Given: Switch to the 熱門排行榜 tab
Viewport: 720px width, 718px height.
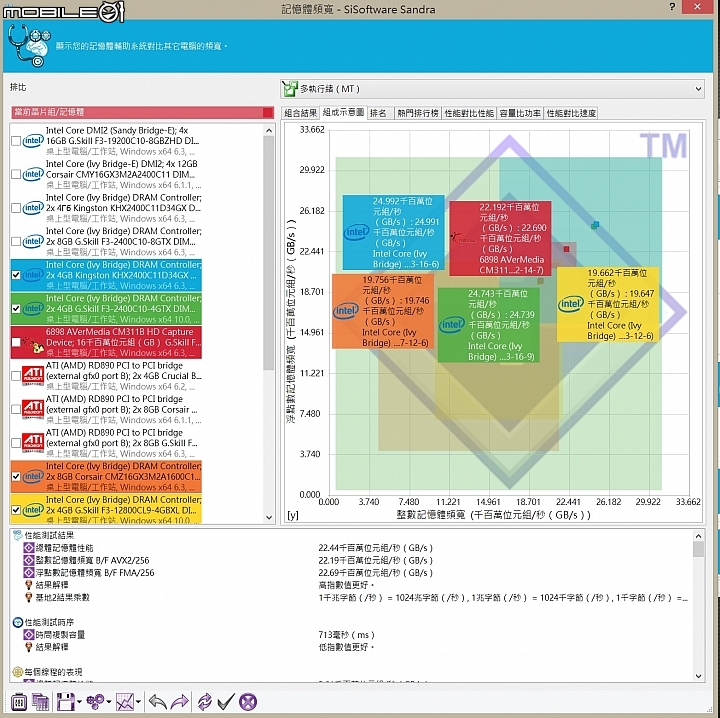Looking at the screenshot, I should 418,113.
